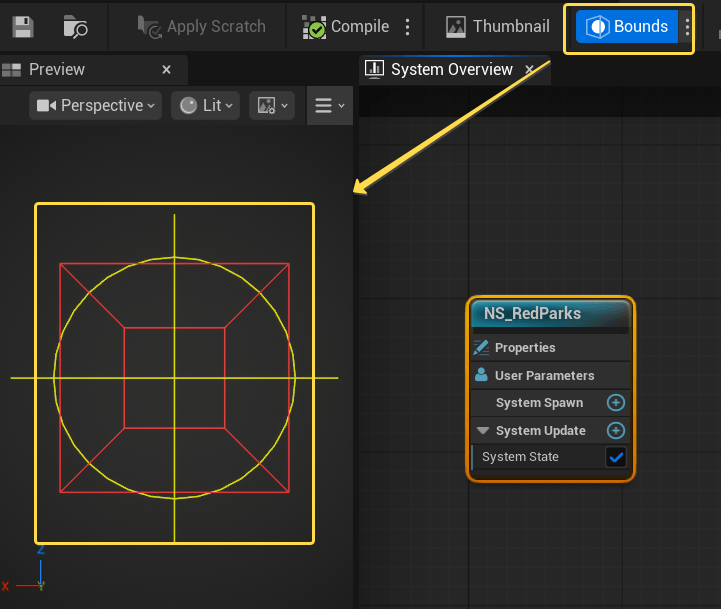
Task: Select User Parameters row
Action: [x=550, y=375]
